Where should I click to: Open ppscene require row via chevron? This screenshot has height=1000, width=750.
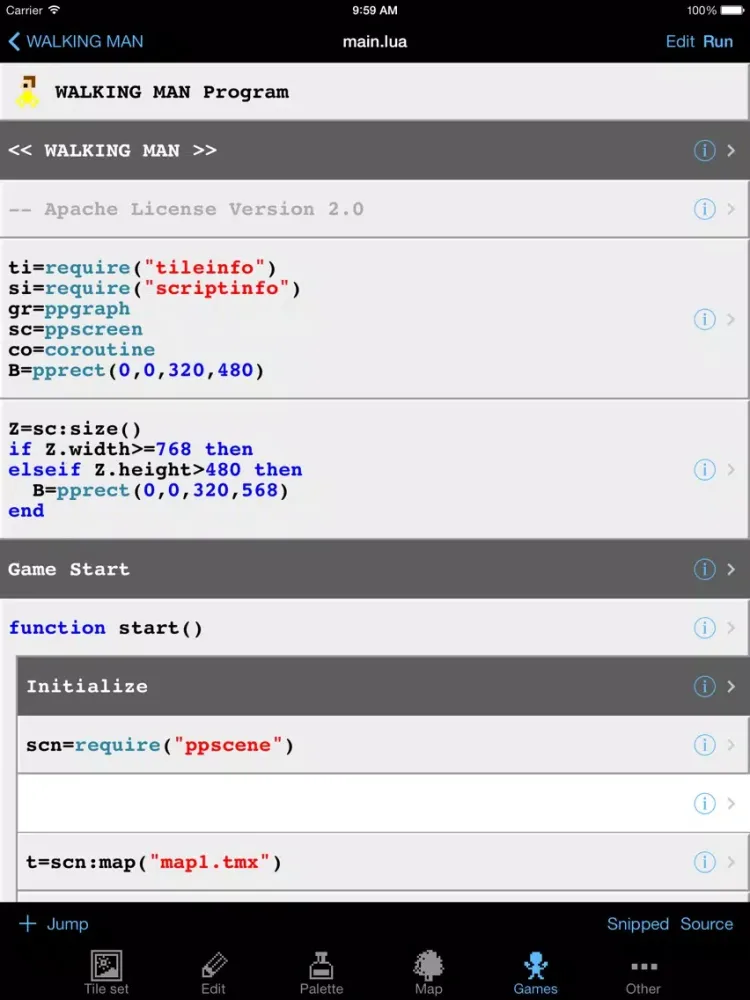[x=731, y=745]
